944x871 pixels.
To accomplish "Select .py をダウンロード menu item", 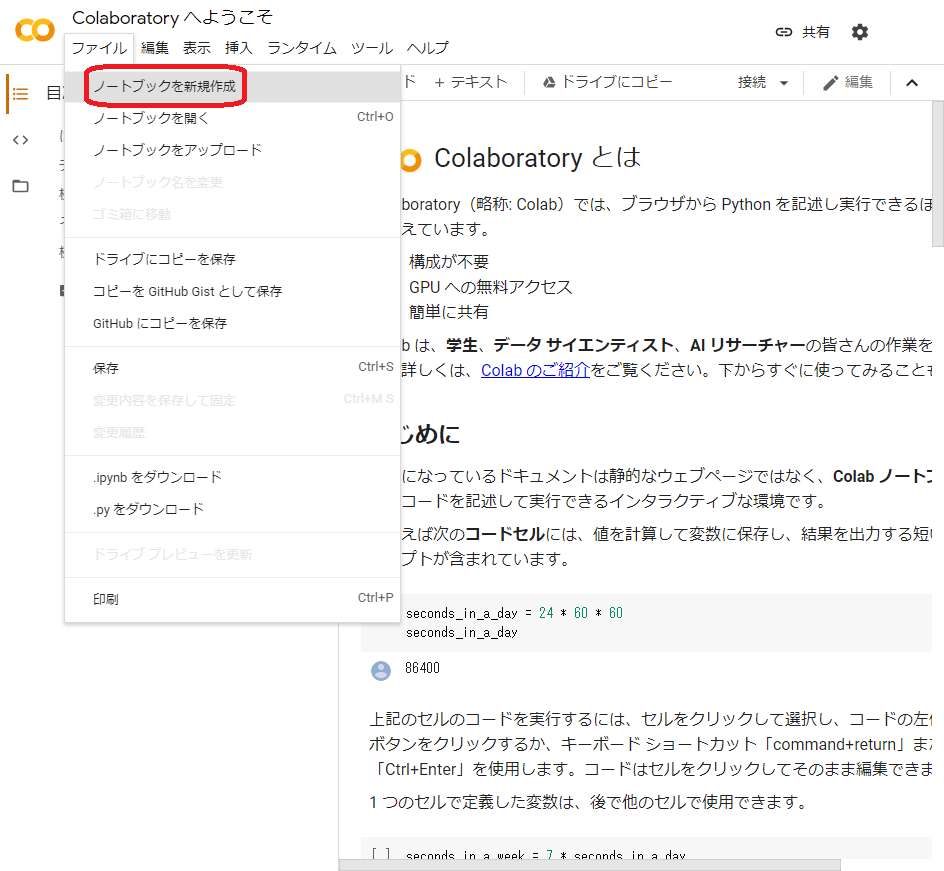I will click(x=232, y=509).
